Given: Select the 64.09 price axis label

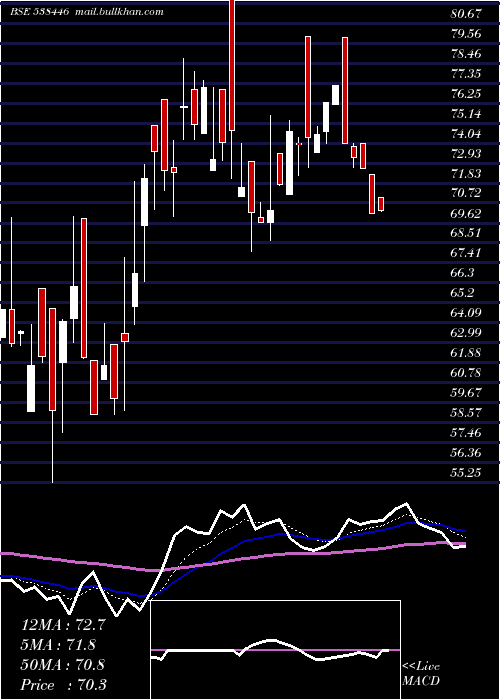Looking at the screenshot, I should point(466,312).
